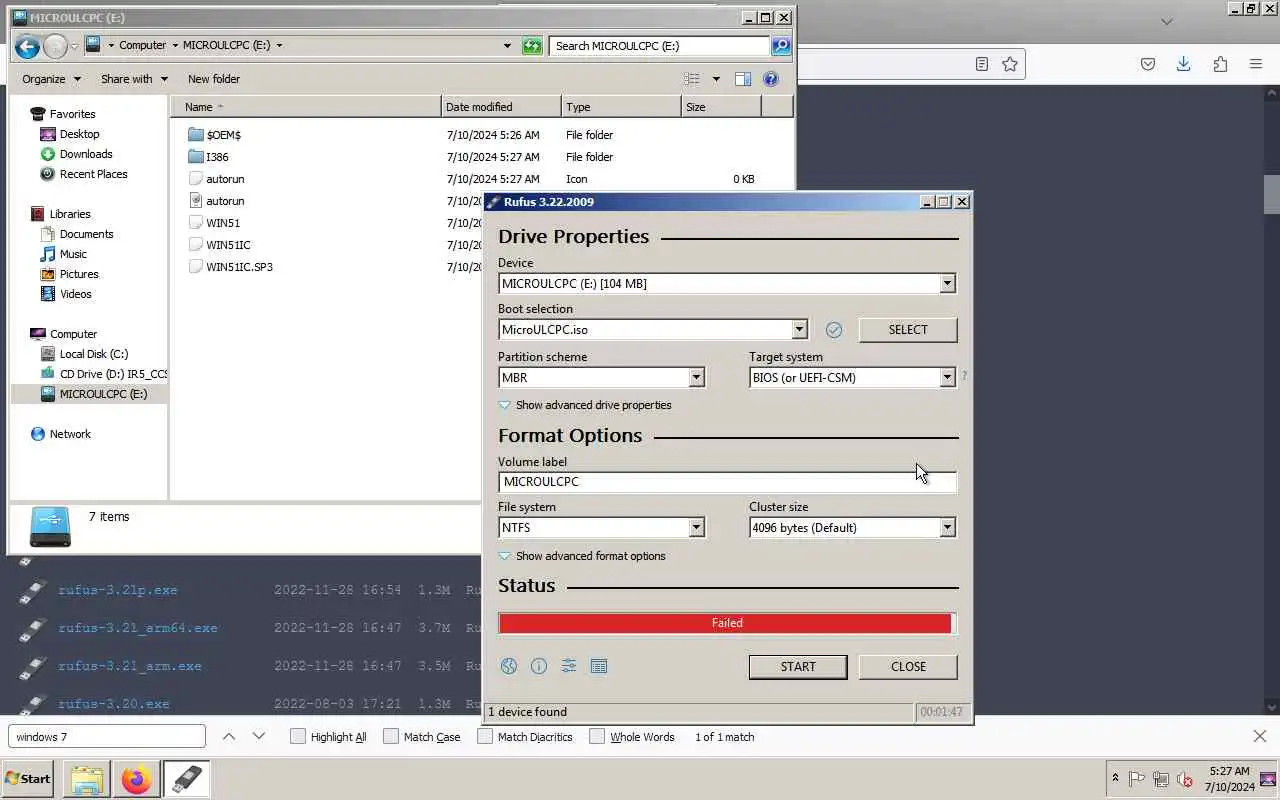Click Windows Explorer icon in the taskbar
This screenshot has width=1280, height=800.
click(87, 779)
